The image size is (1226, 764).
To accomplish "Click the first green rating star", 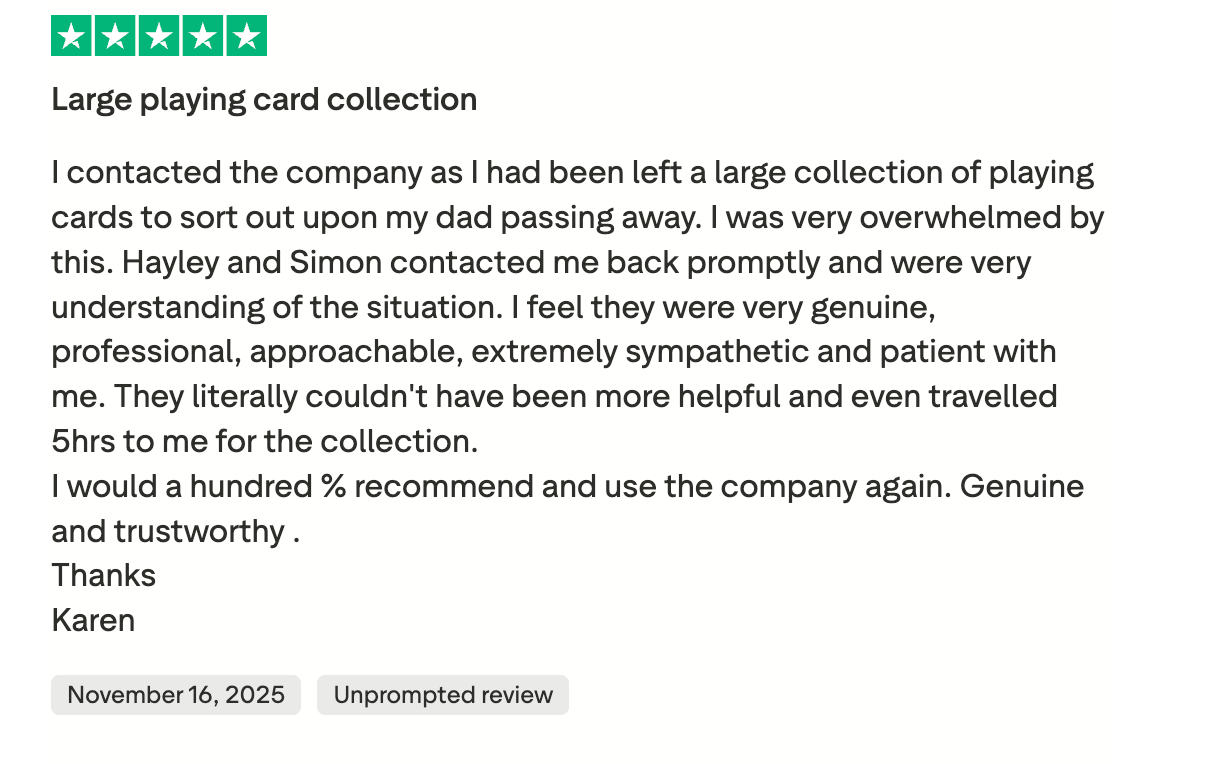I will 71,37.
